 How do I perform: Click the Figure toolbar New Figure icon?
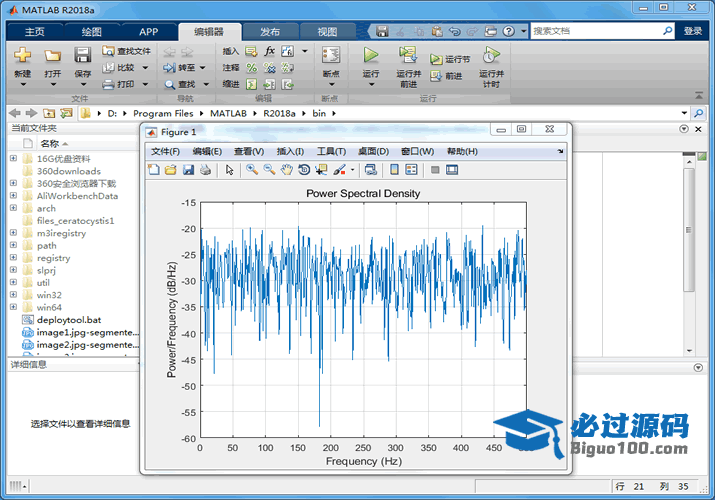click(x=154, y=170)
